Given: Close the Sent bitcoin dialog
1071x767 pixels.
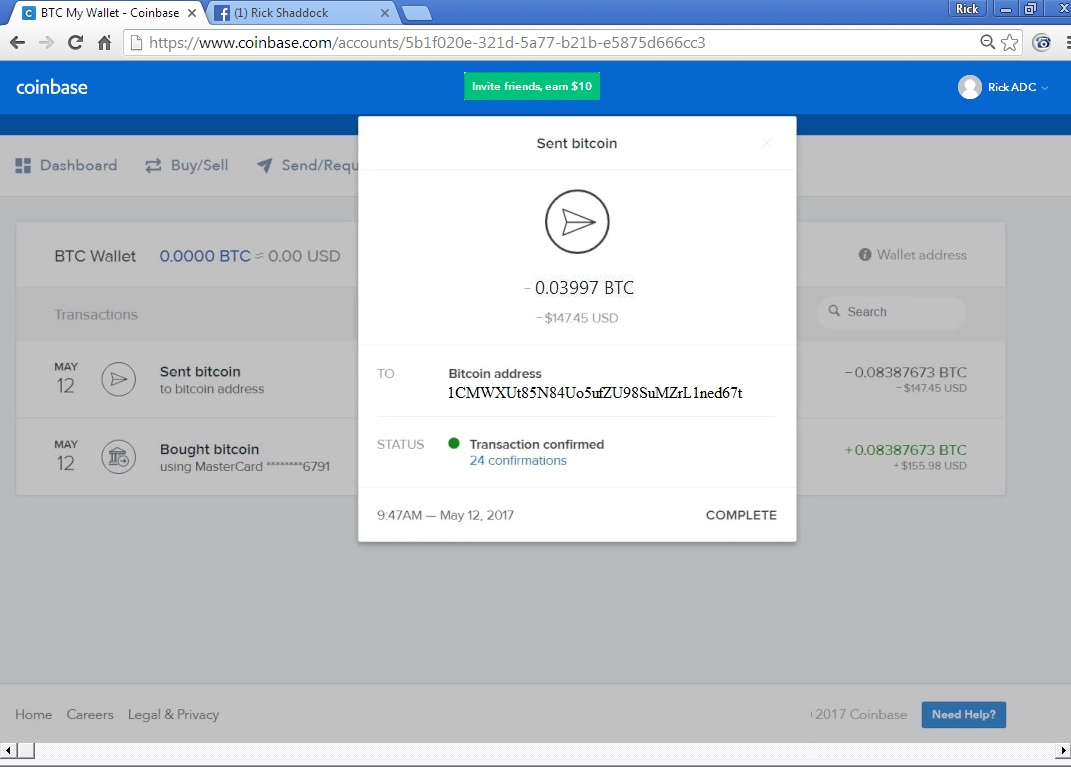Looking at the screenshot, I should [x=767, y=143].
